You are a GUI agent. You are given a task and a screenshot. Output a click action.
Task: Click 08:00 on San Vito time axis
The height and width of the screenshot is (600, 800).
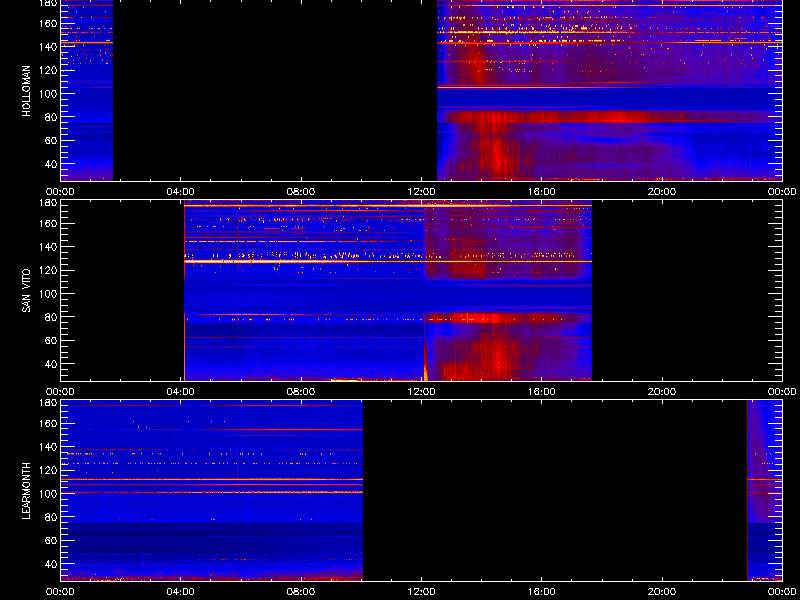pos(301,392)
